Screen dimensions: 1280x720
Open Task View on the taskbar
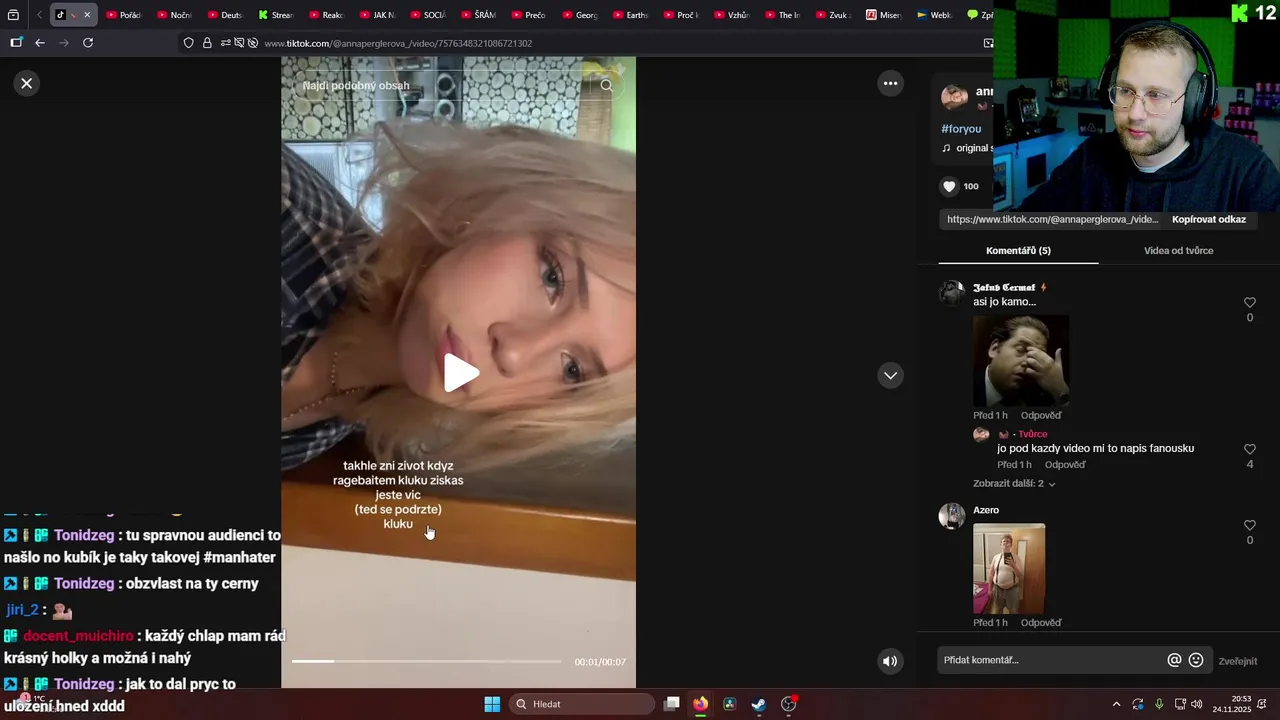[672, 704]
